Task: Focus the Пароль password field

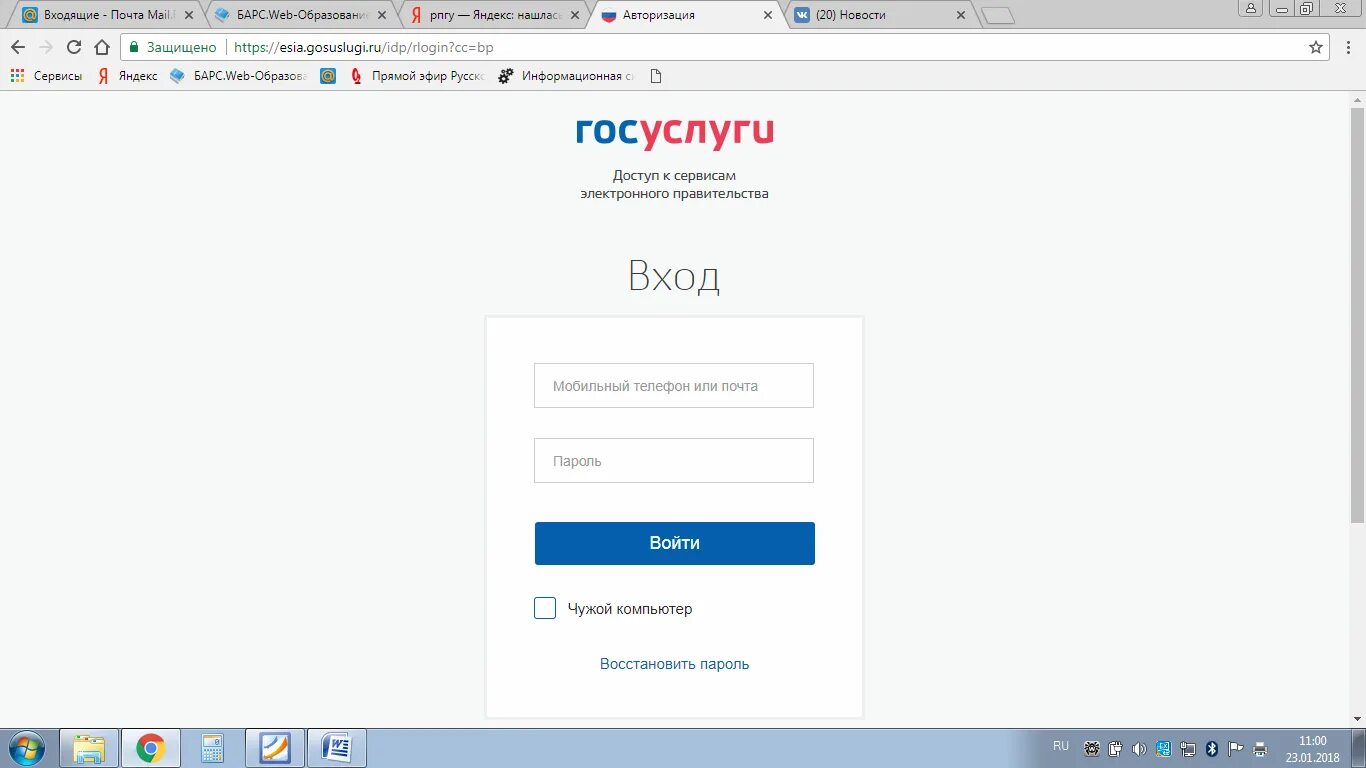Action: pos(674,461)
